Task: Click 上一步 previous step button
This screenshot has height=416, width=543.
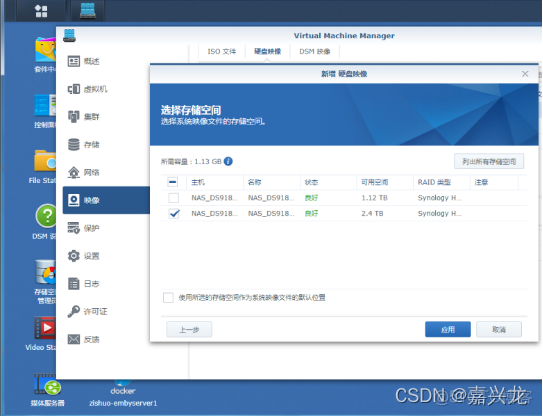Action: pos(189,329)
